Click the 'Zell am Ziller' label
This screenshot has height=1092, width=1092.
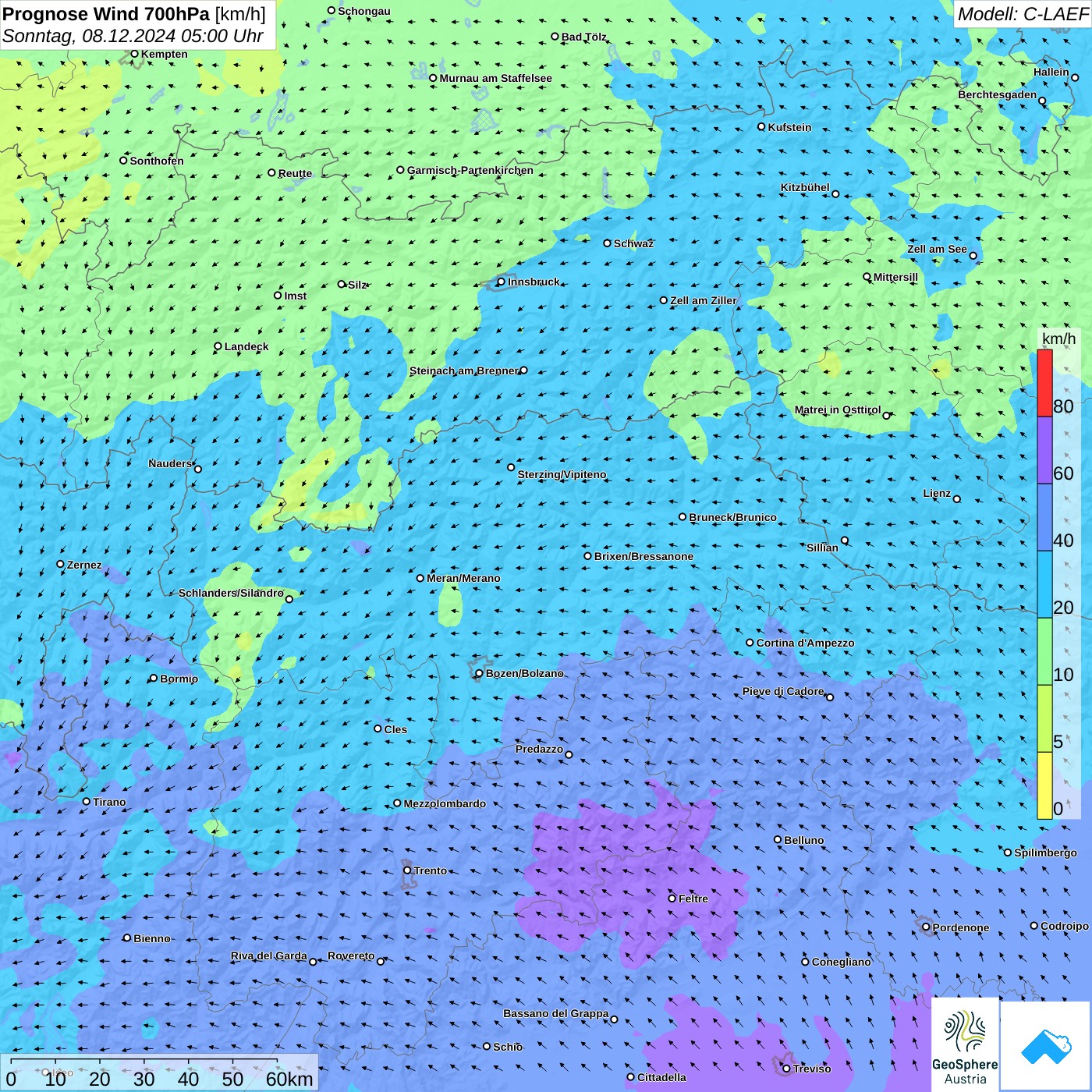(703, 300)
